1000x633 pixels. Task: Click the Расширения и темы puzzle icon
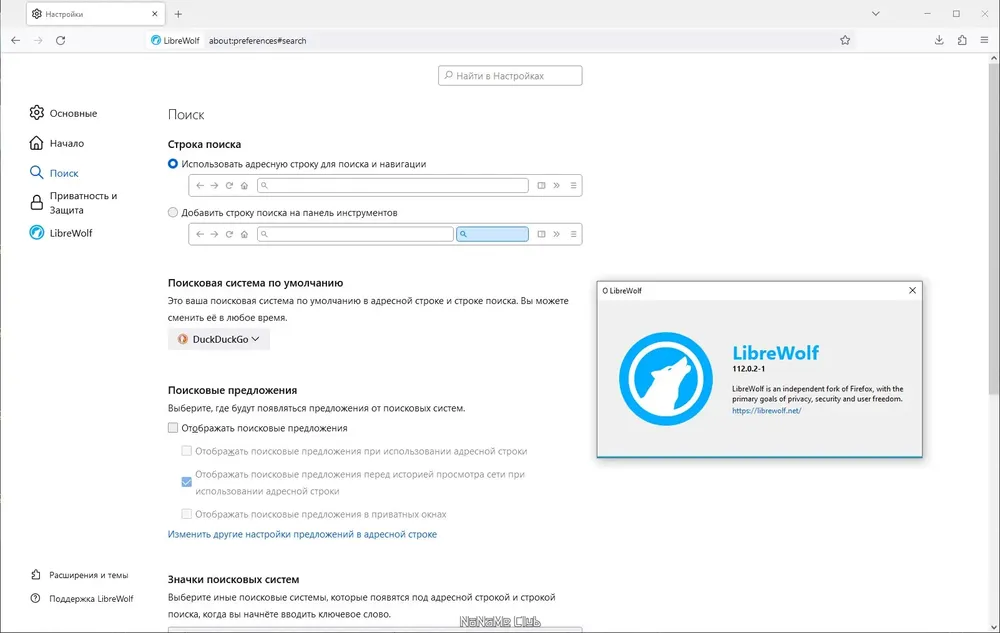pyautogui.click(x=36, y=575)
